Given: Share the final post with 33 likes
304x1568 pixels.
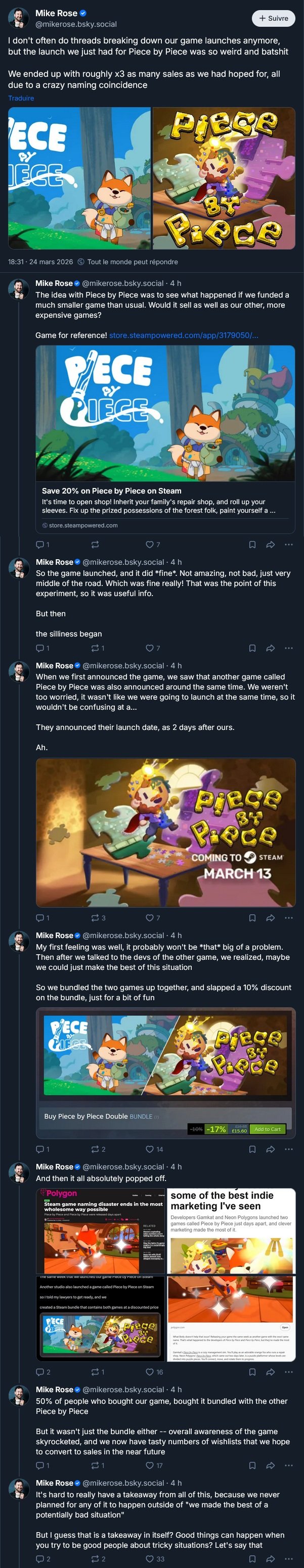Looking at the screenshot, I should 270,1559.
